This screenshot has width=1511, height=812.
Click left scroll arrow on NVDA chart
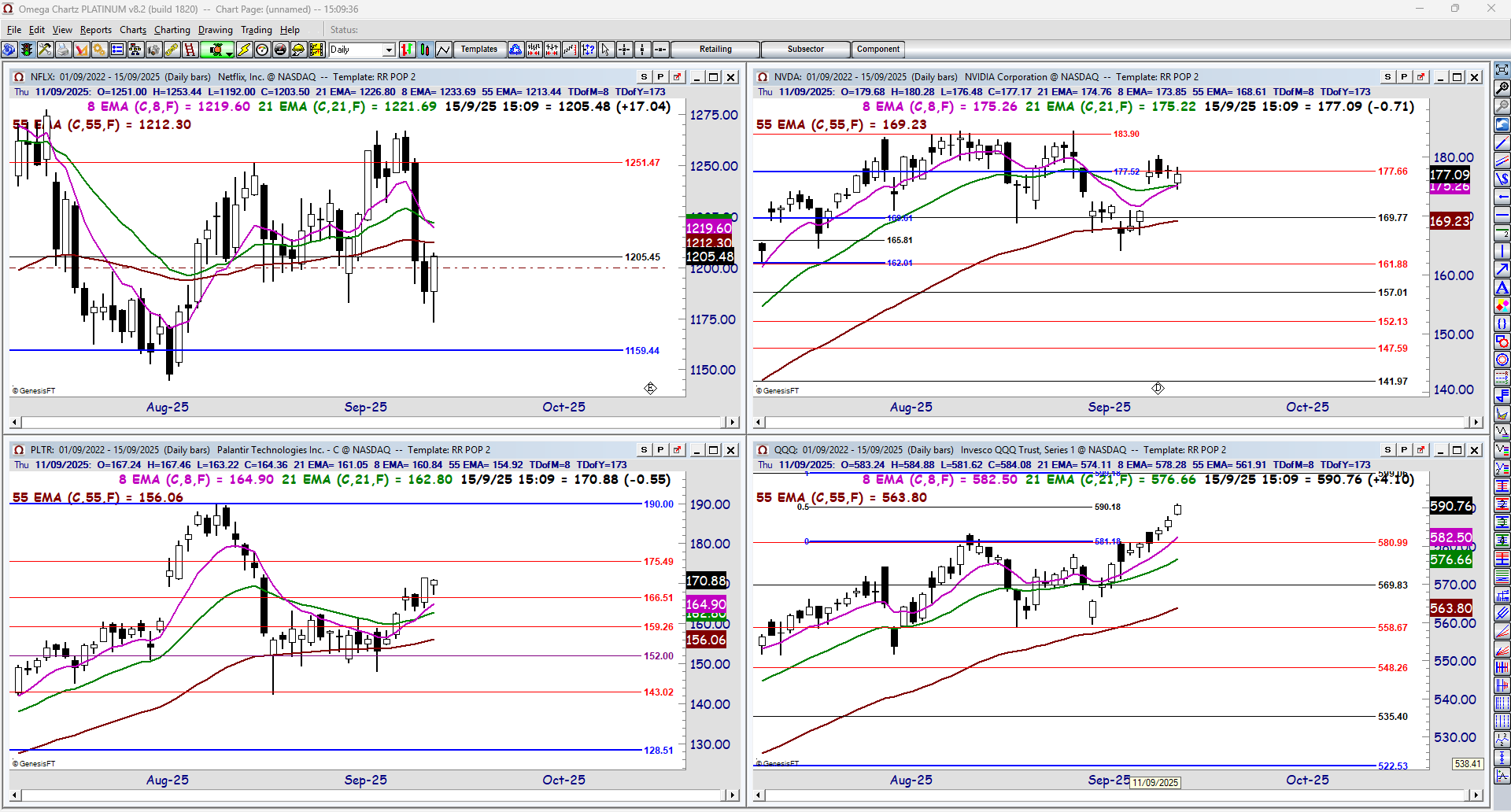click(x=759, y=423)
